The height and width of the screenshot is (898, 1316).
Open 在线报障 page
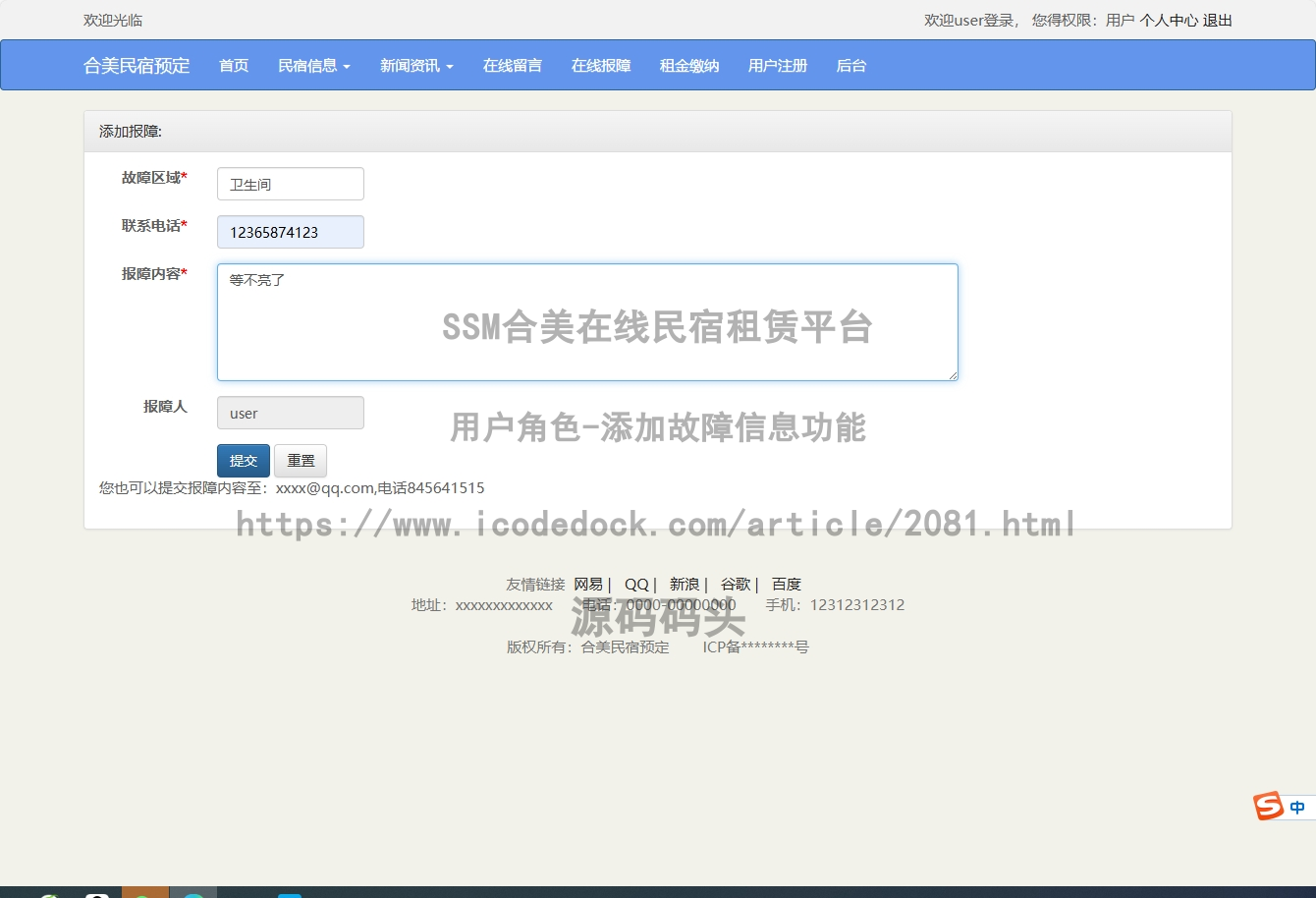[x=601, y=66]
